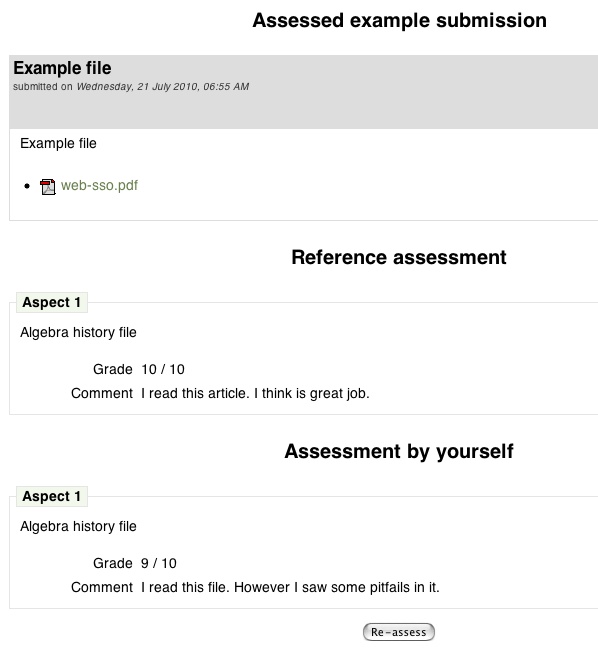Image resolution: width=598 pixels, height=650 pixels.
Task: Click the Example file title
Action: tap(62, 68)
